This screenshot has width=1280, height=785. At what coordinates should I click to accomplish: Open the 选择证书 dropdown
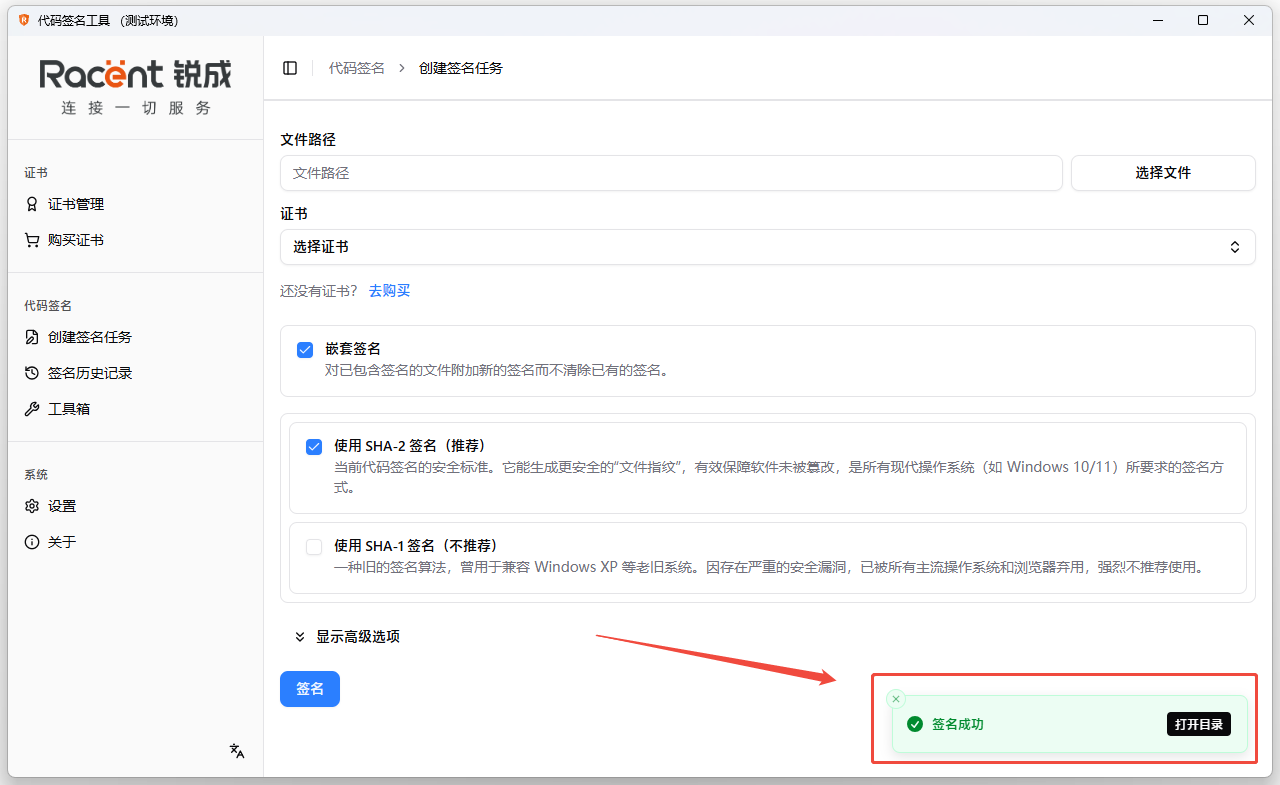click(767, 247)
